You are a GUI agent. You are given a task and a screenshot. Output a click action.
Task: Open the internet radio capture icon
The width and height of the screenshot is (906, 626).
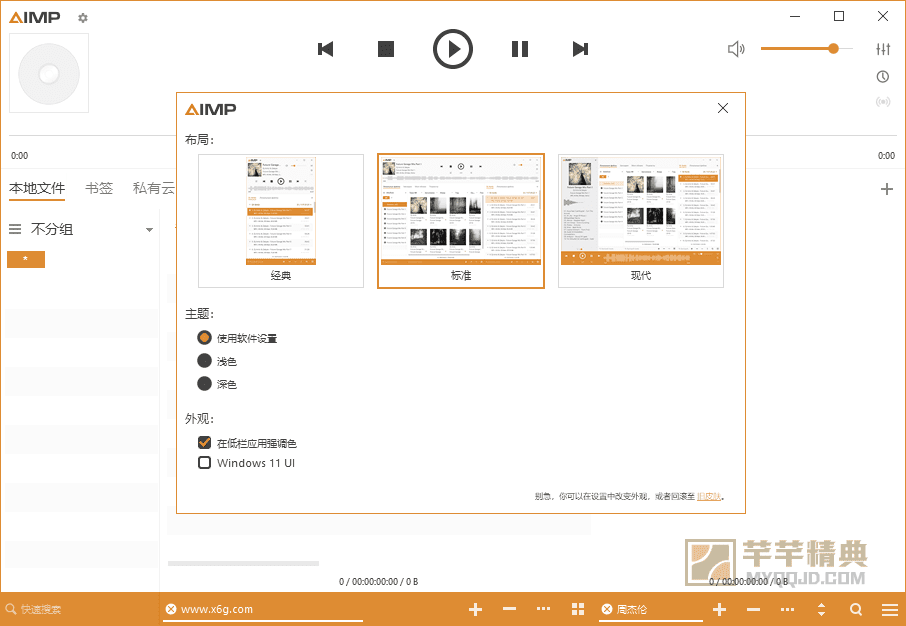[x=883, y=102]
